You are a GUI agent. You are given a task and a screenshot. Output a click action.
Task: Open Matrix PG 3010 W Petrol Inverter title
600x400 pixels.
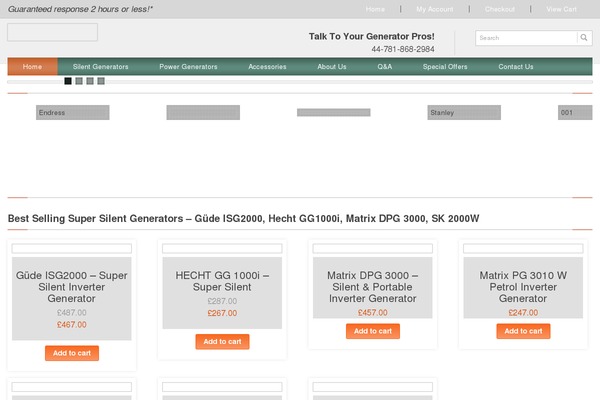pyautogui.click(x=523, y=287)
